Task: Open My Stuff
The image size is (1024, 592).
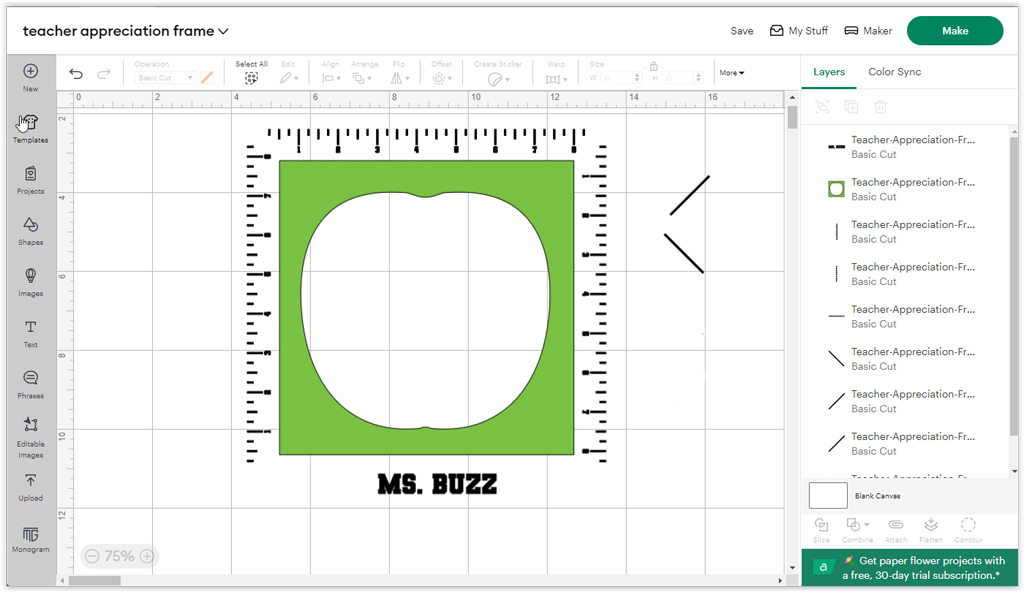Action: pos(798,31)
